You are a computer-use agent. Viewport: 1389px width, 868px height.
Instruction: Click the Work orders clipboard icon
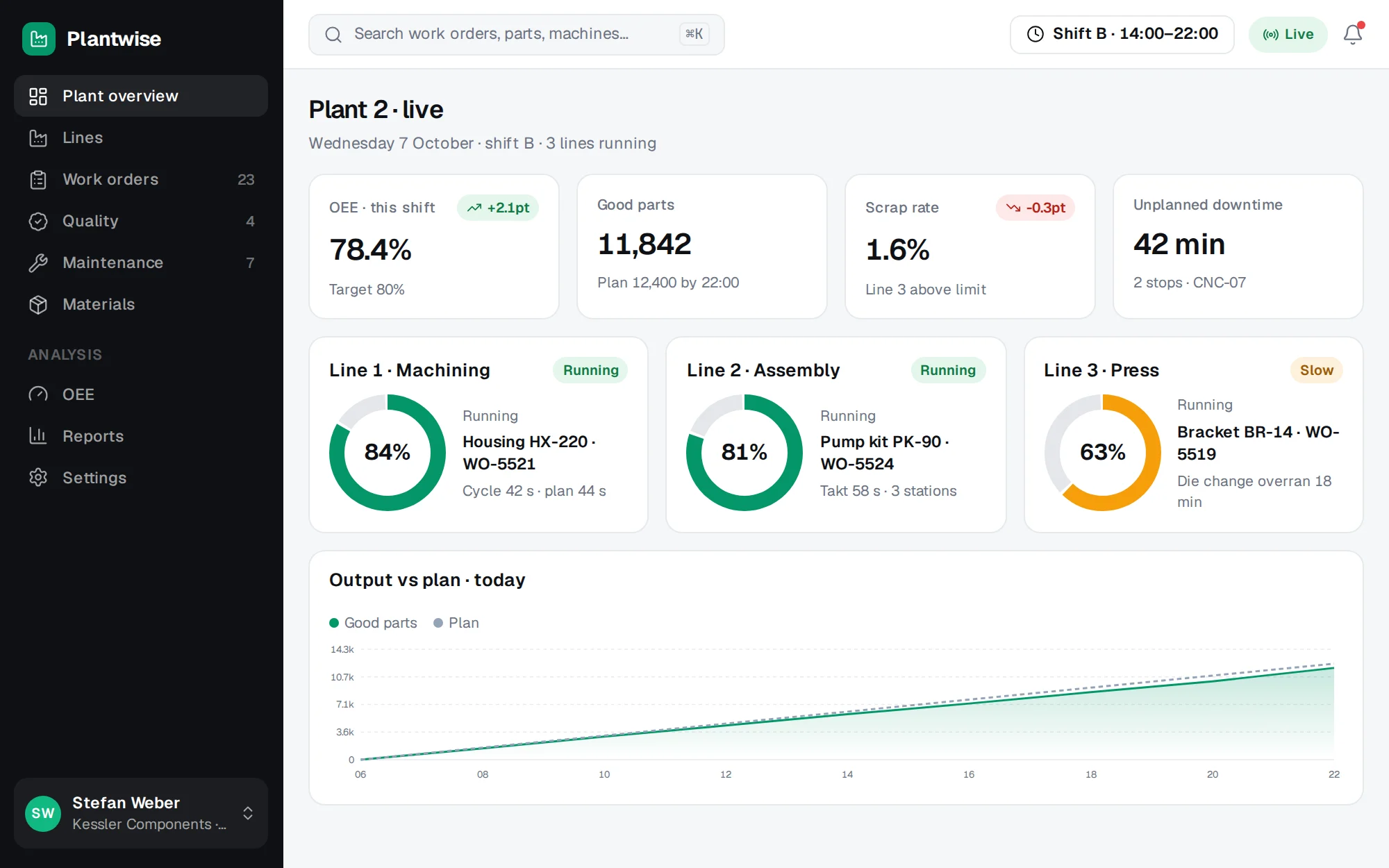pos(38,179)
